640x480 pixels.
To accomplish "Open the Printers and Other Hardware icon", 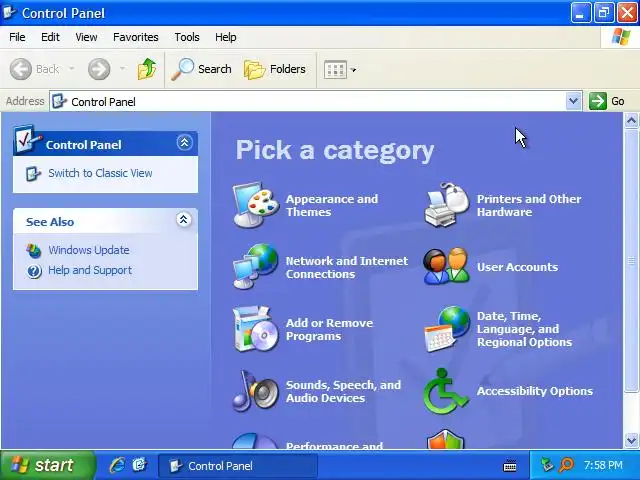I will (447, 205).
